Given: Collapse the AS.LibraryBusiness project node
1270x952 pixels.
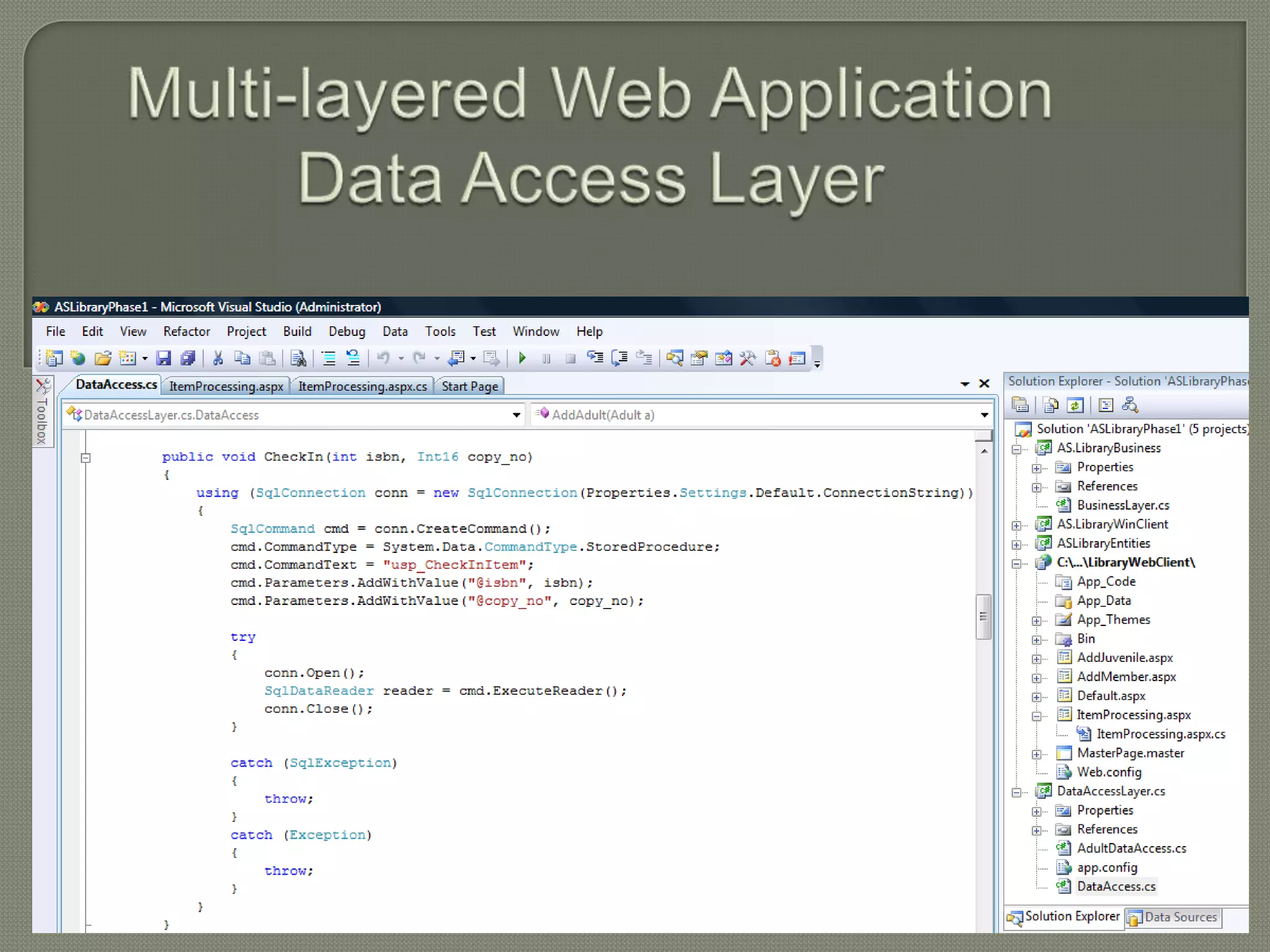Looking at the screenshot, I should (1016, 449).
